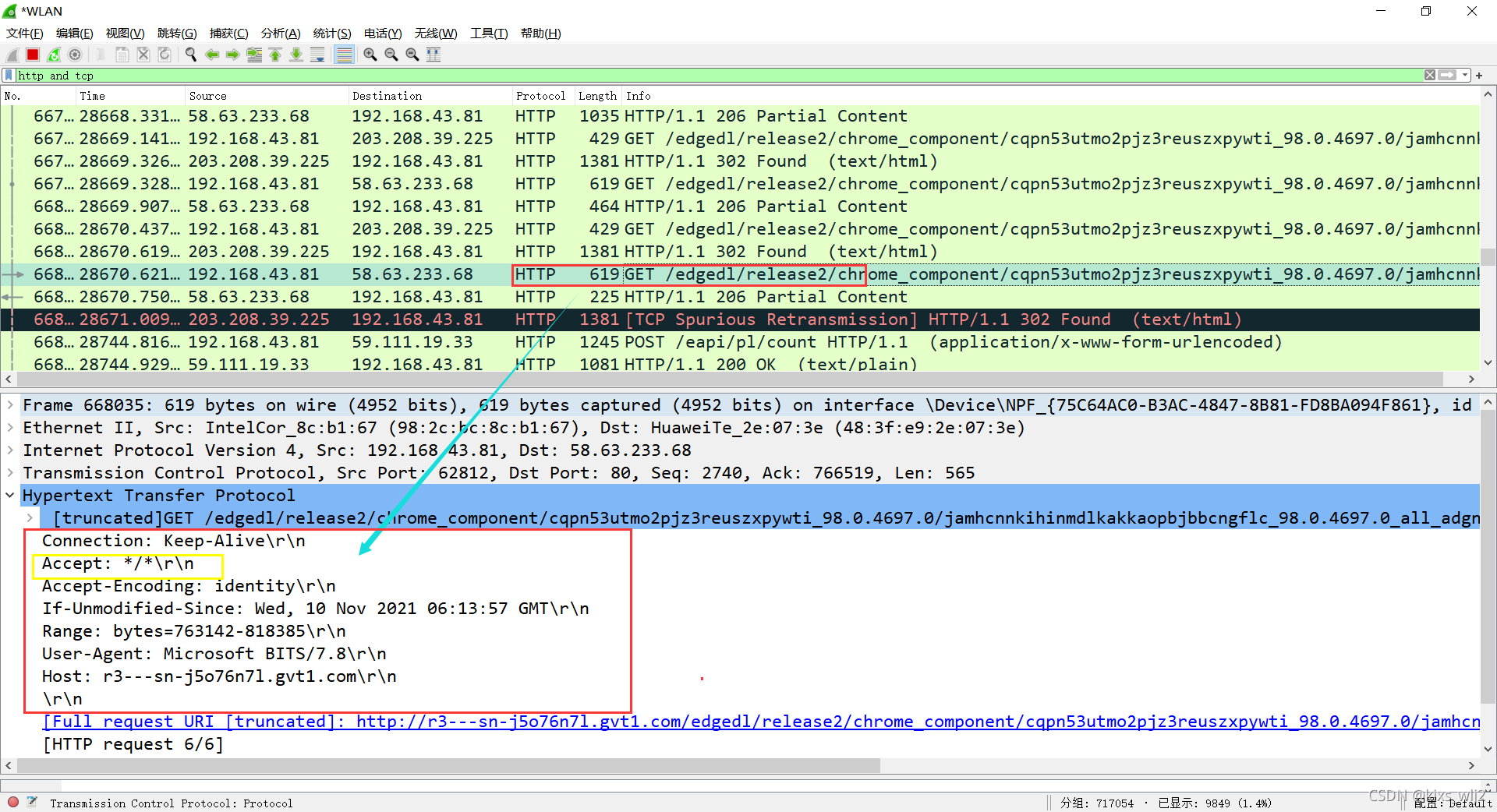Image resolution: width=1497 pixels, height=812 pixels.
Task: Open the 分析(A) menu
Action: point(281,34)
